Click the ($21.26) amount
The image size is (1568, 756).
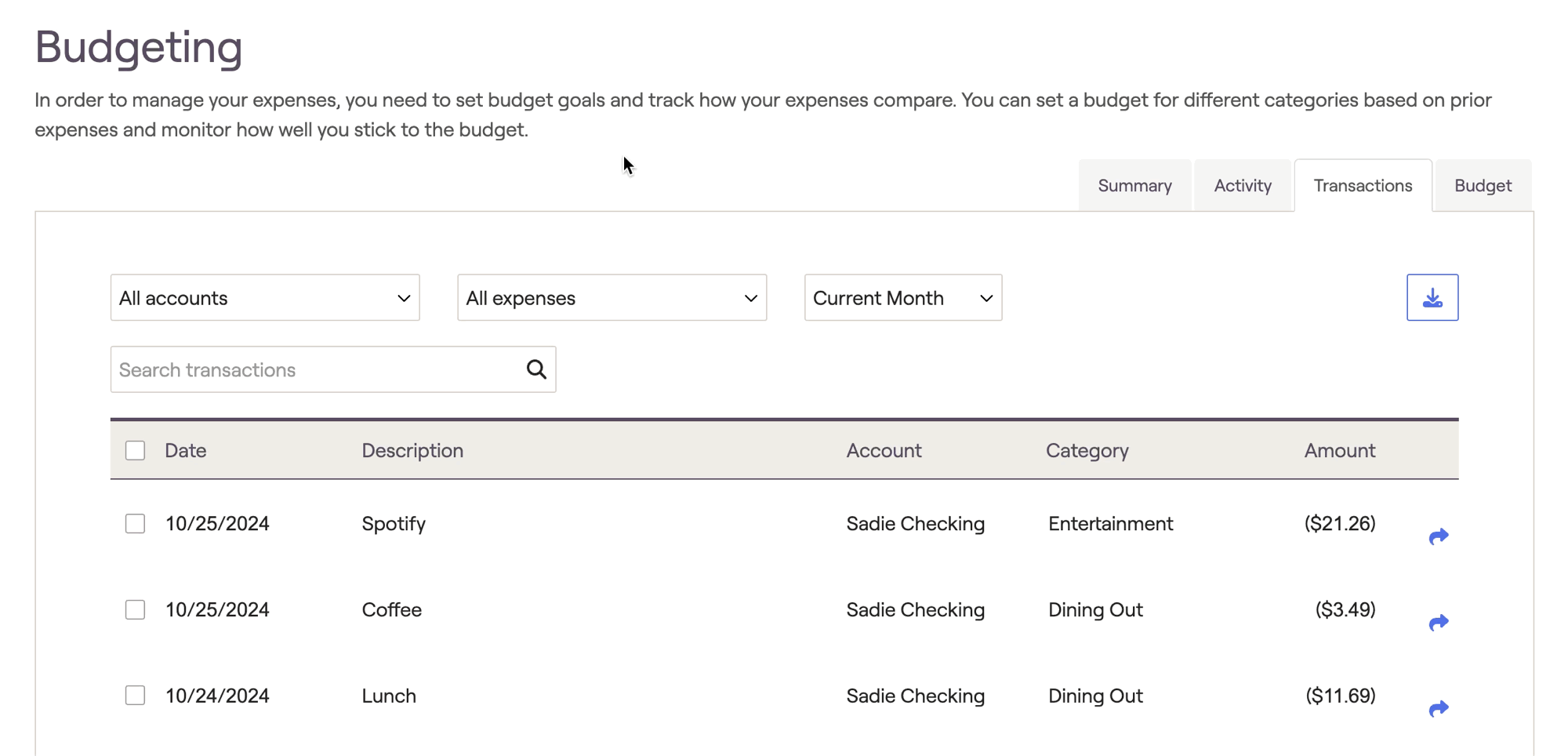(x=1340, y=523)
